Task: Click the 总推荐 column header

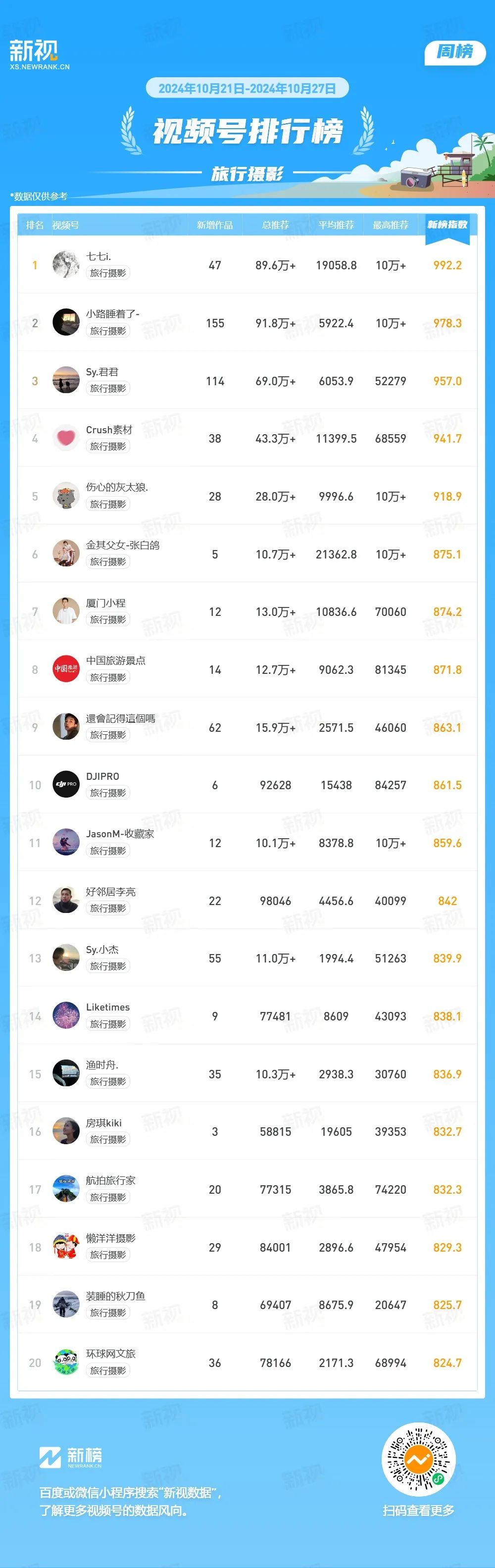Action: [275, 225]
